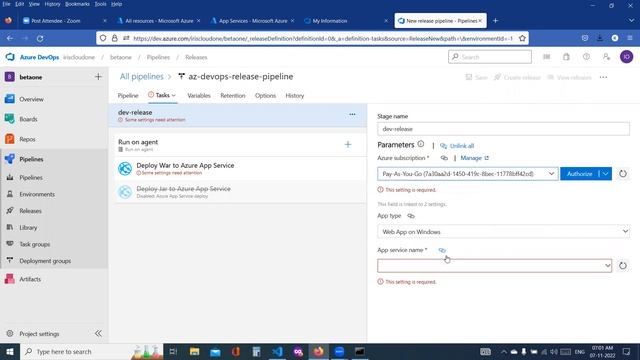Click the Authorize button
This screenshot has height=360, width=640.
pos(580,173)
